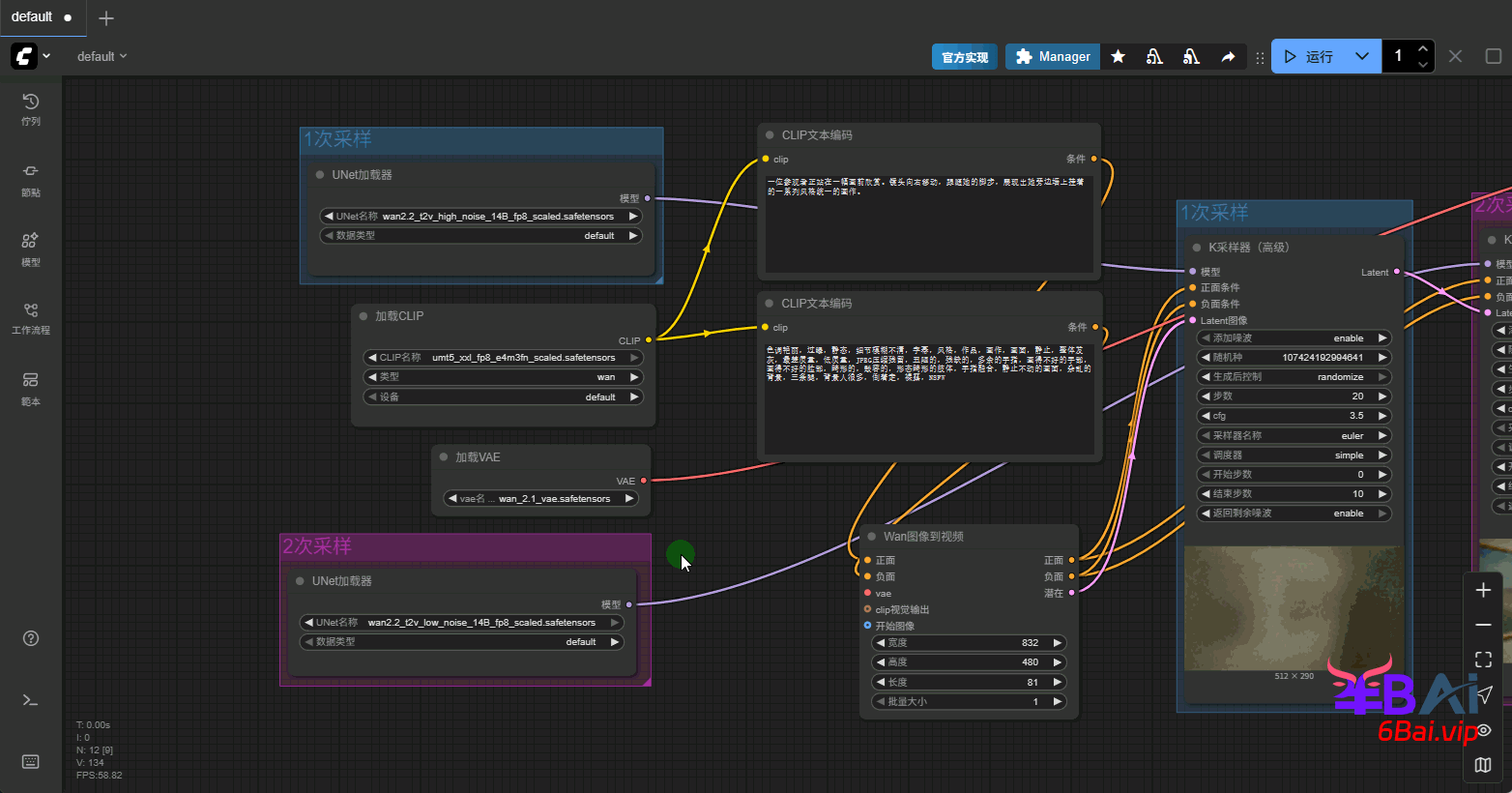1512x793 pixels.
Task: Click the star favorites icon in toolbar
Action: 1118,57
